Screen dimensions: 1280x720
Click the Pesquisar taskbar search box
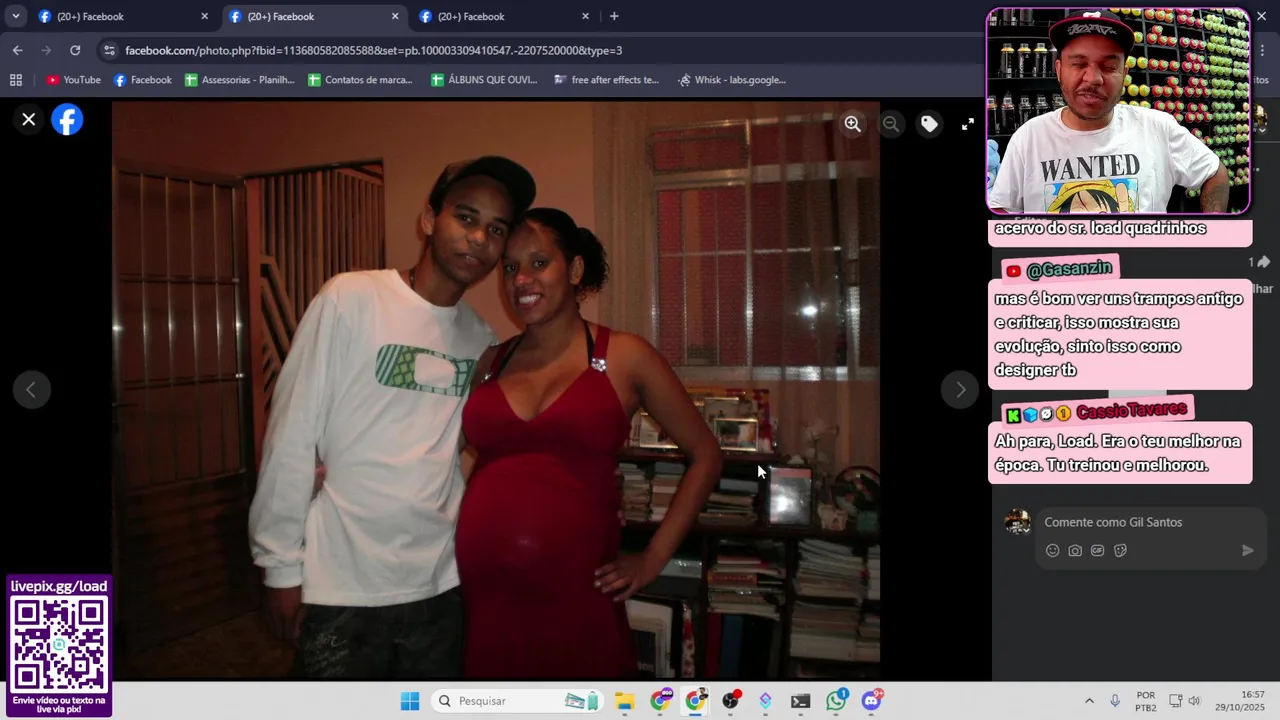pos(517,701)
